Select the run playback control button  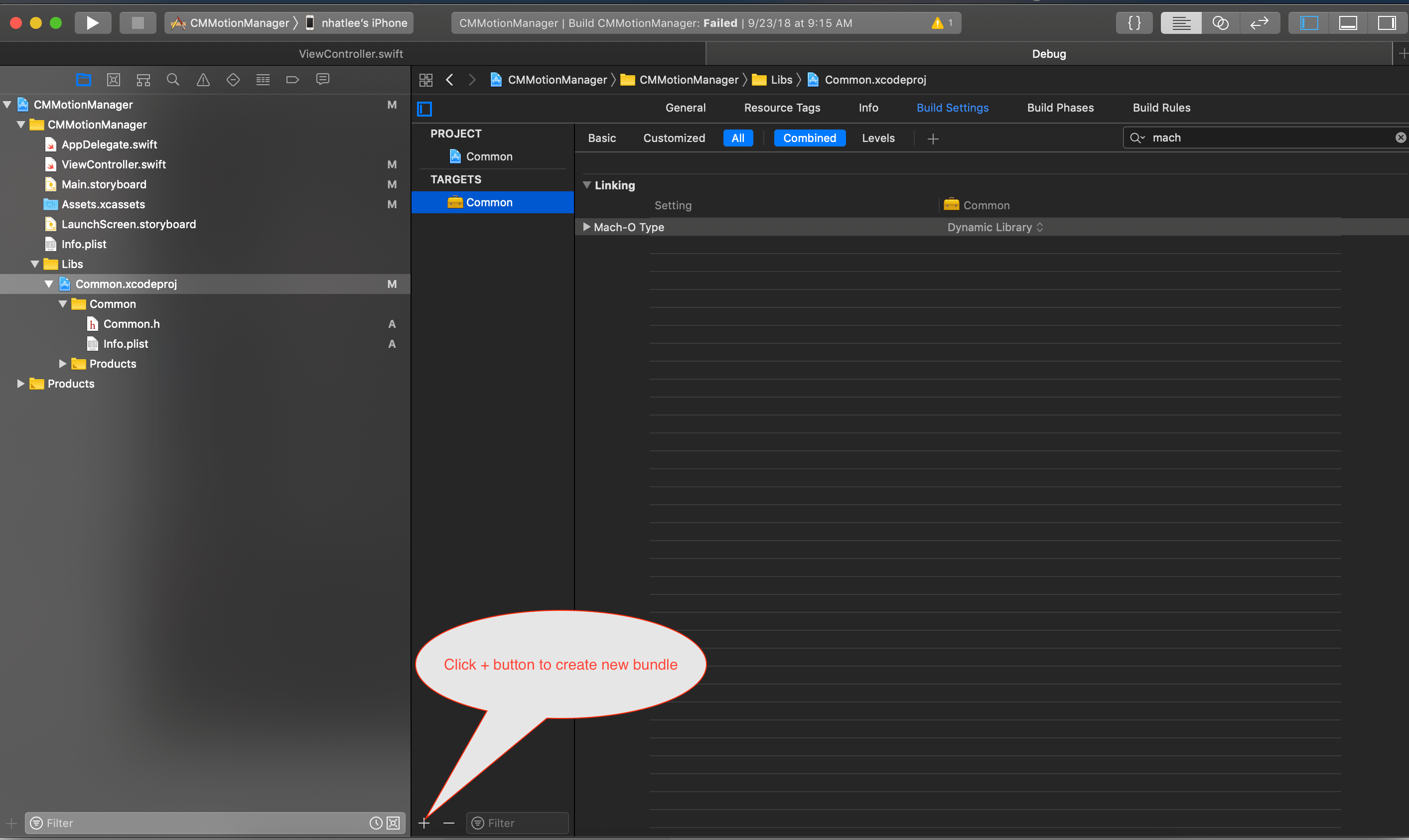coord(92,22)
